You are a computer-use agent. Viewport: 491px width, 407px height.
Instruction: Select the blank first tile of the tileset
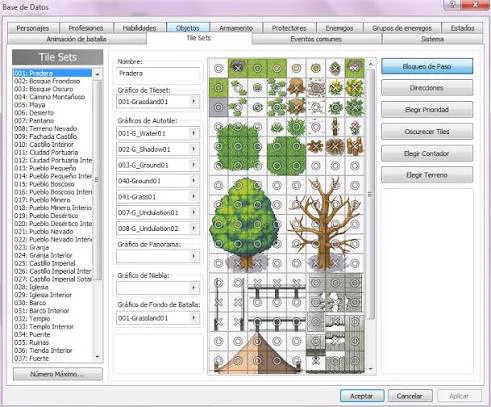point(218,68)
